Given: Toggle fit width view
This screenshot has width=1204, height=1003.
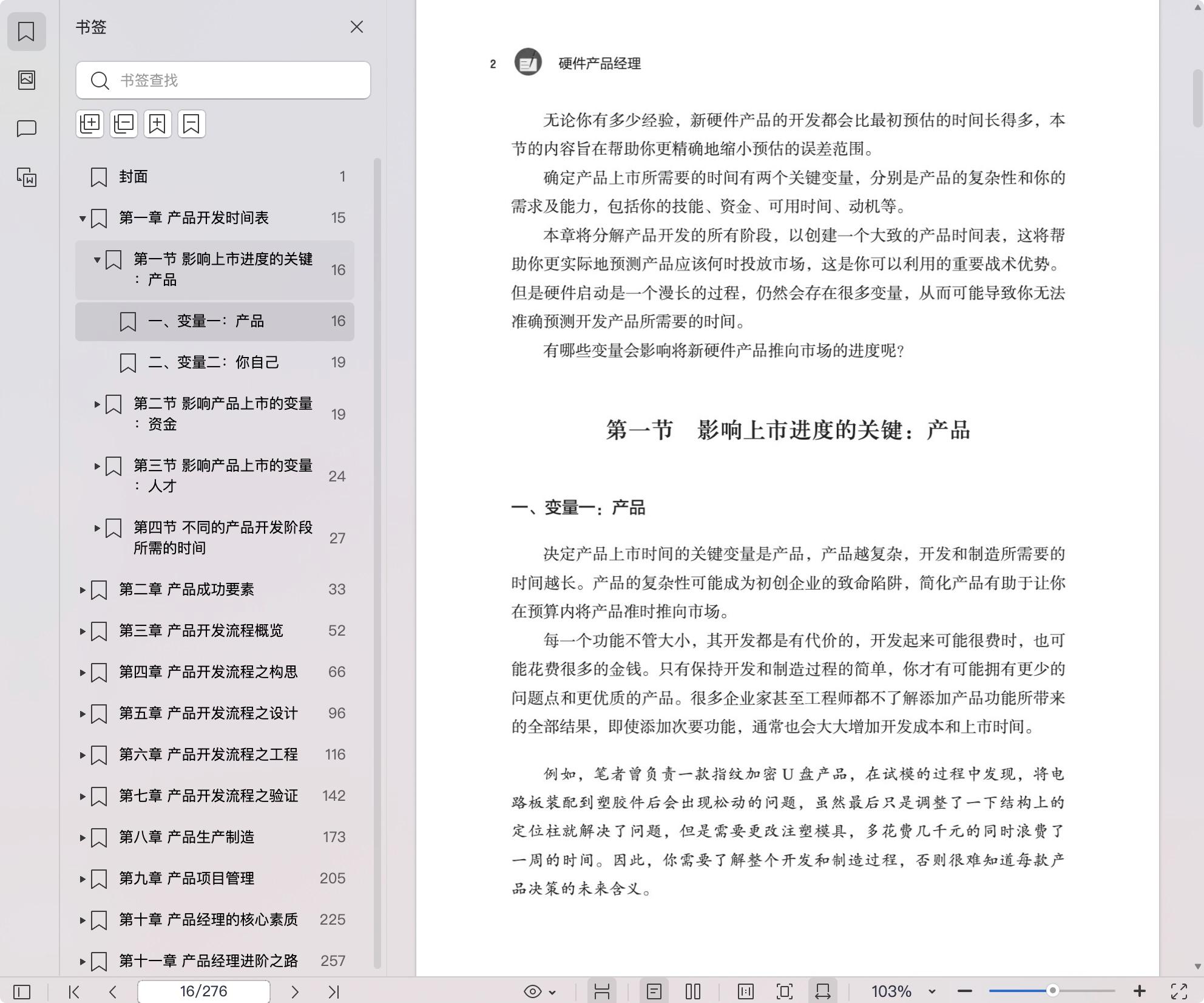Looking at the screenshot, I should (x=822, y=992).
